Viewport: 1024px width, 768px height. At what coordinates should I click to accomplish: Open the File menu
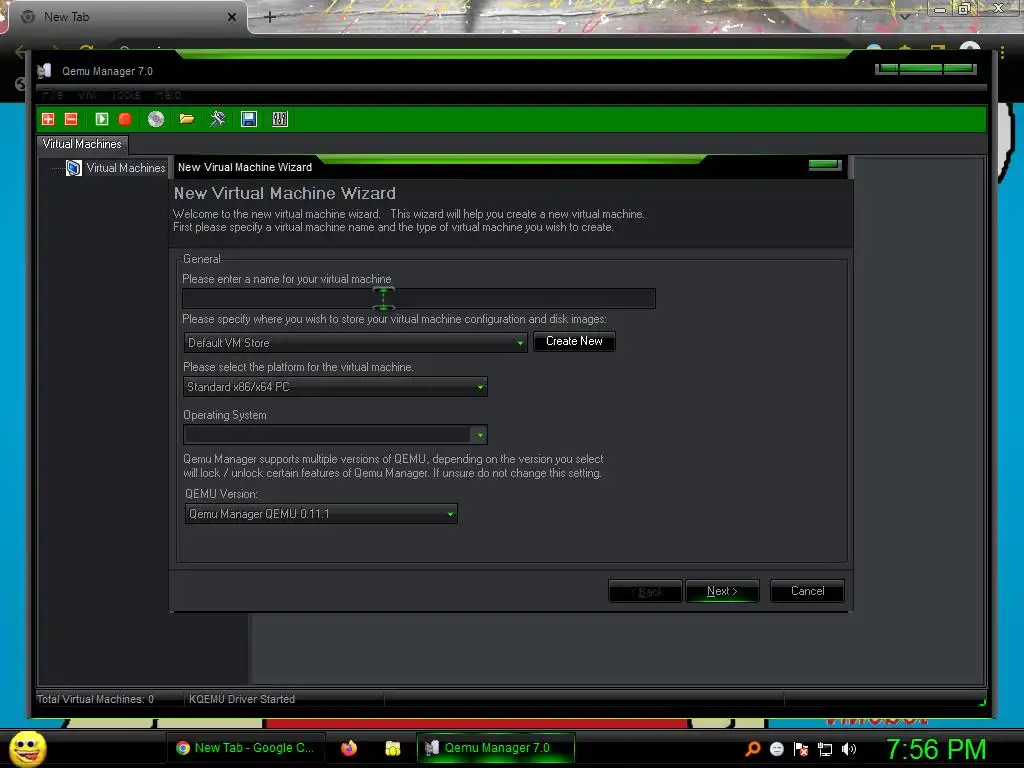pos(52,95)
